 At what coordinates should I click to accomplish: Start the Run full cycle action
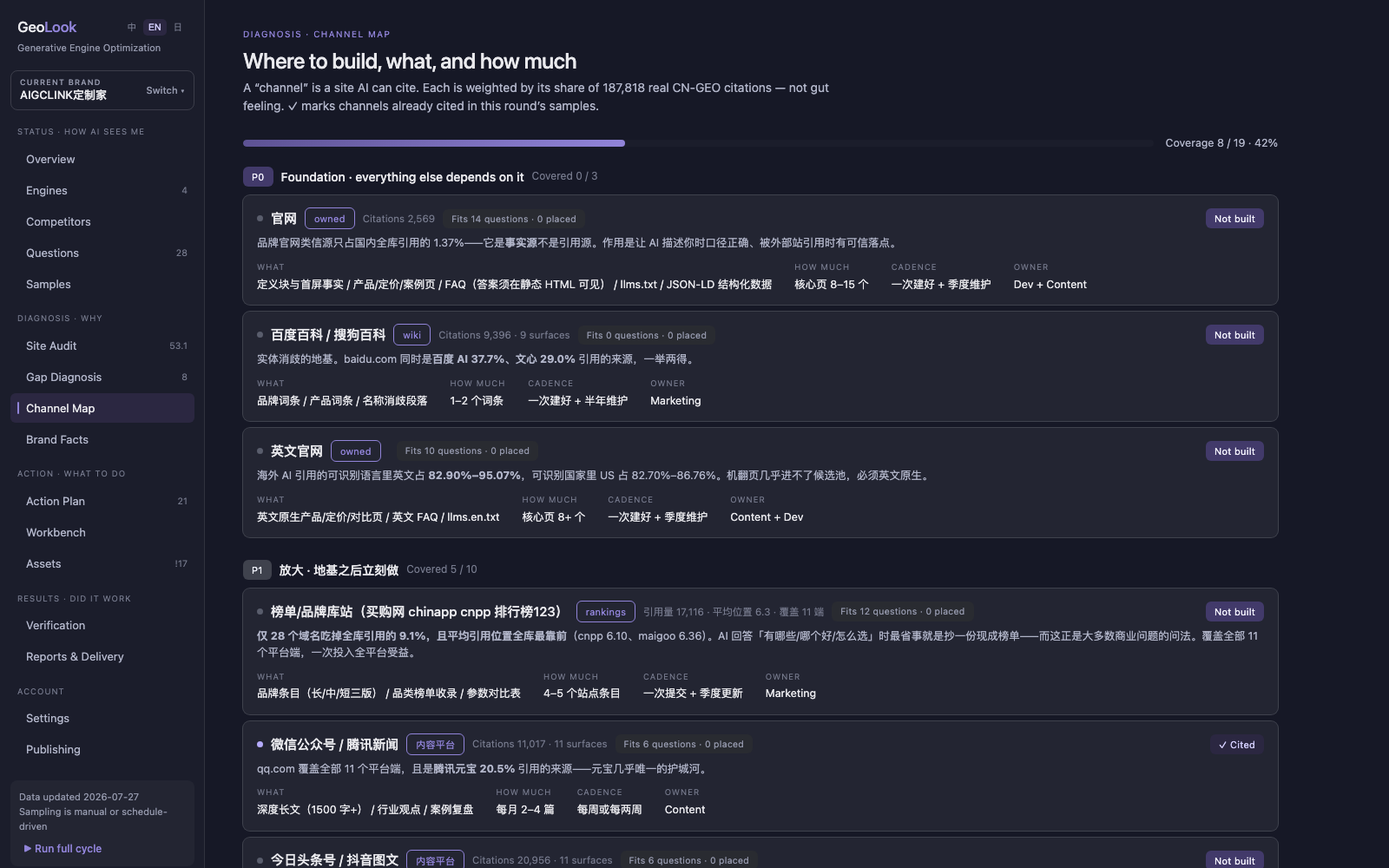[63, 849]
